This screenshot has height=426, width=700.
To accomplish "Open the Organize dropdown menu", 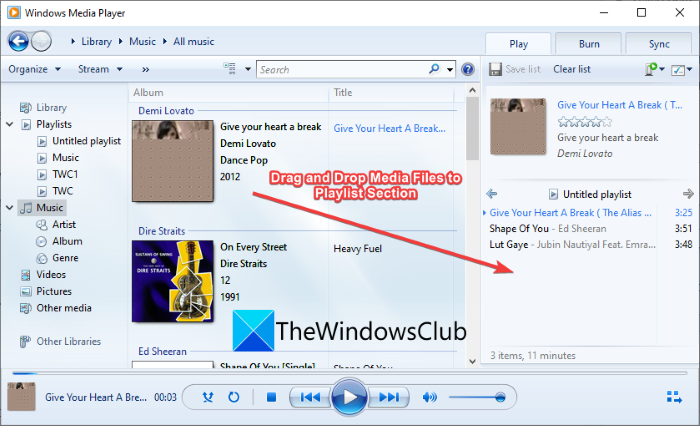I will coord(34,69).
